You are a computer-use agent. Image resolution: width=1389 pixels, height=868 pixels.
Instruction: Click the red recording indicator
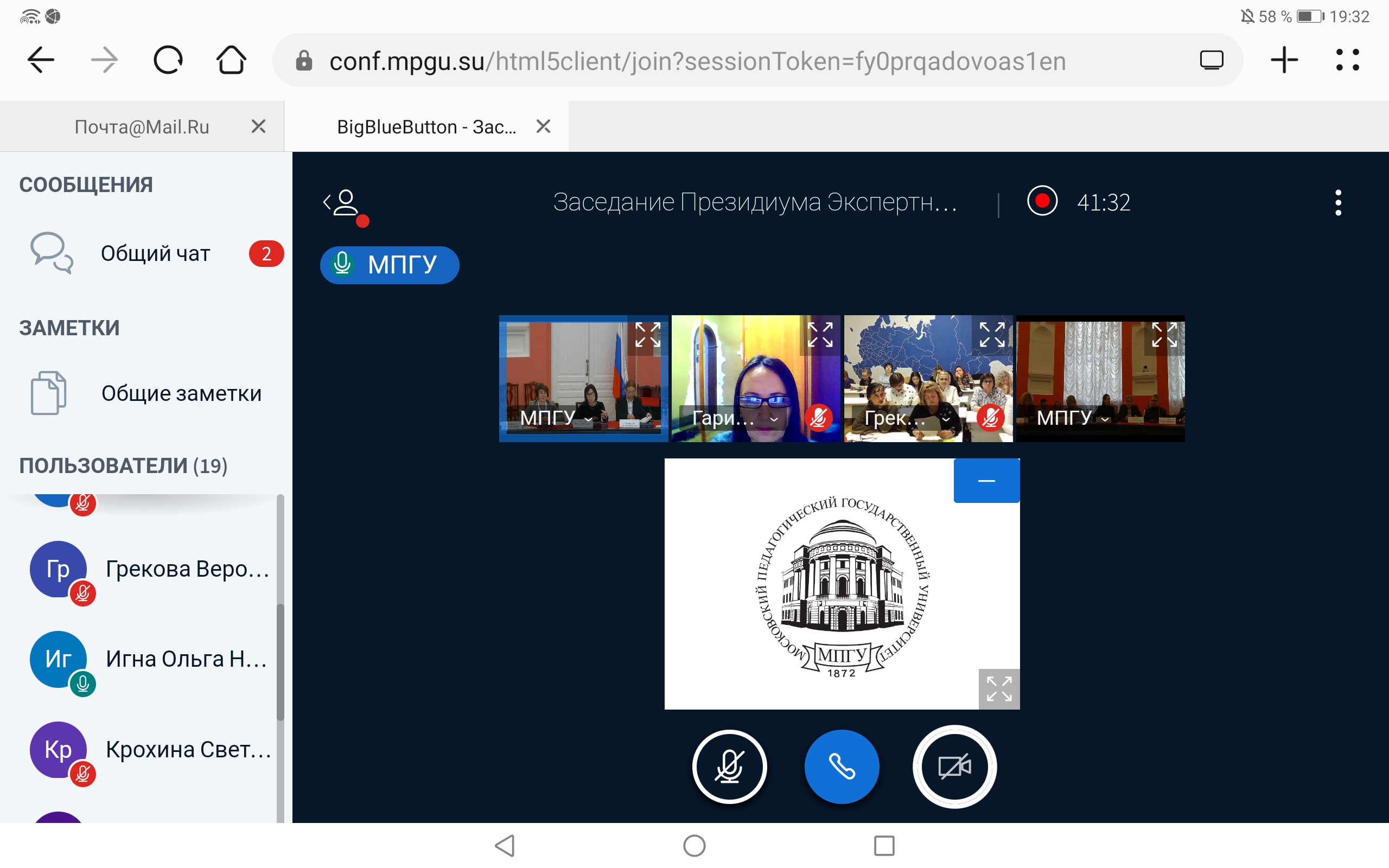[1042, 201]
